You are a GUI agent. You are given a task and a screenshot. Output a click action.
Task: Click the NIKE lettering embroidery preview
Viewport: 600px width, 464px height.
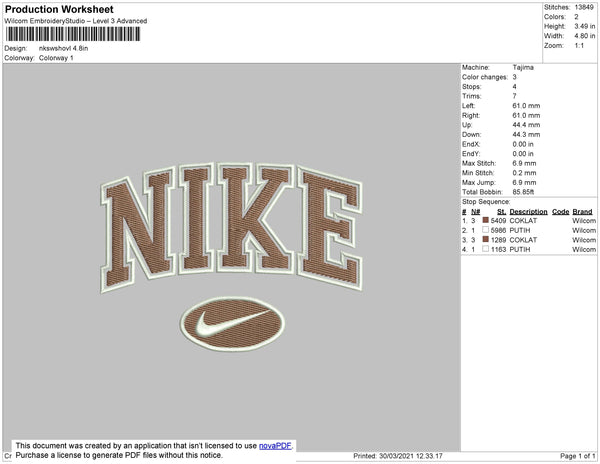coord(232,227)
